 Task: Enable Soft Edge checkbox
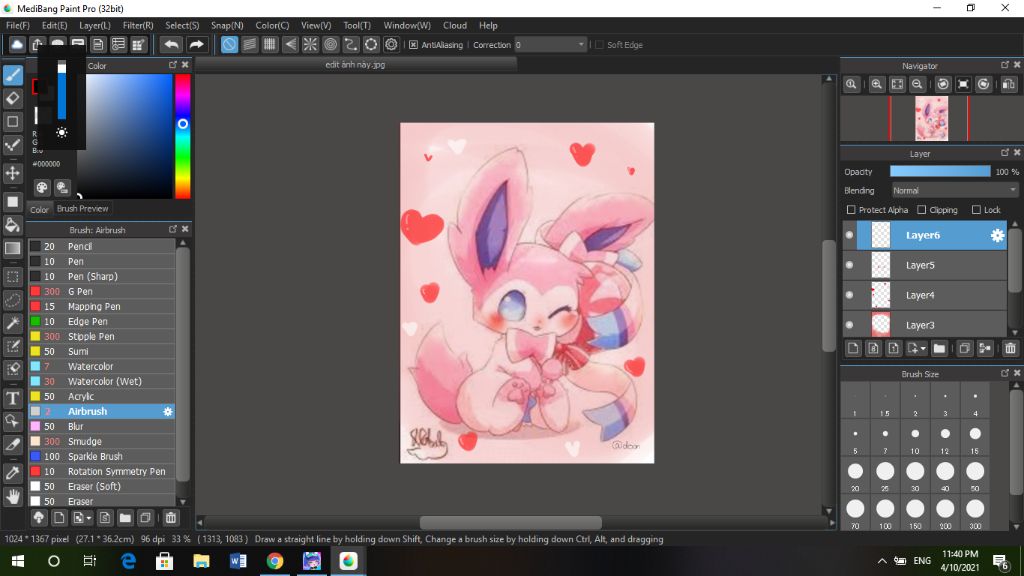pos(599,45)
